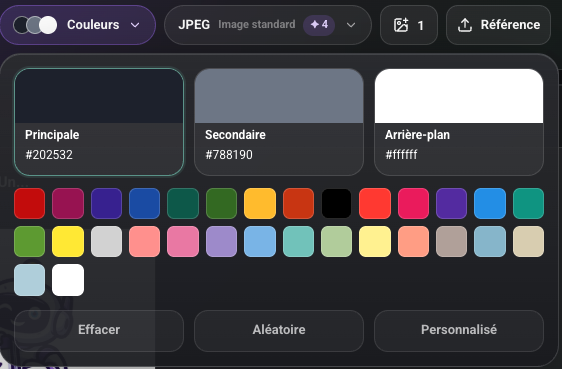Pick the amber orange-yellow swatch
The image size is (562, 369).
tap(260, 203)
